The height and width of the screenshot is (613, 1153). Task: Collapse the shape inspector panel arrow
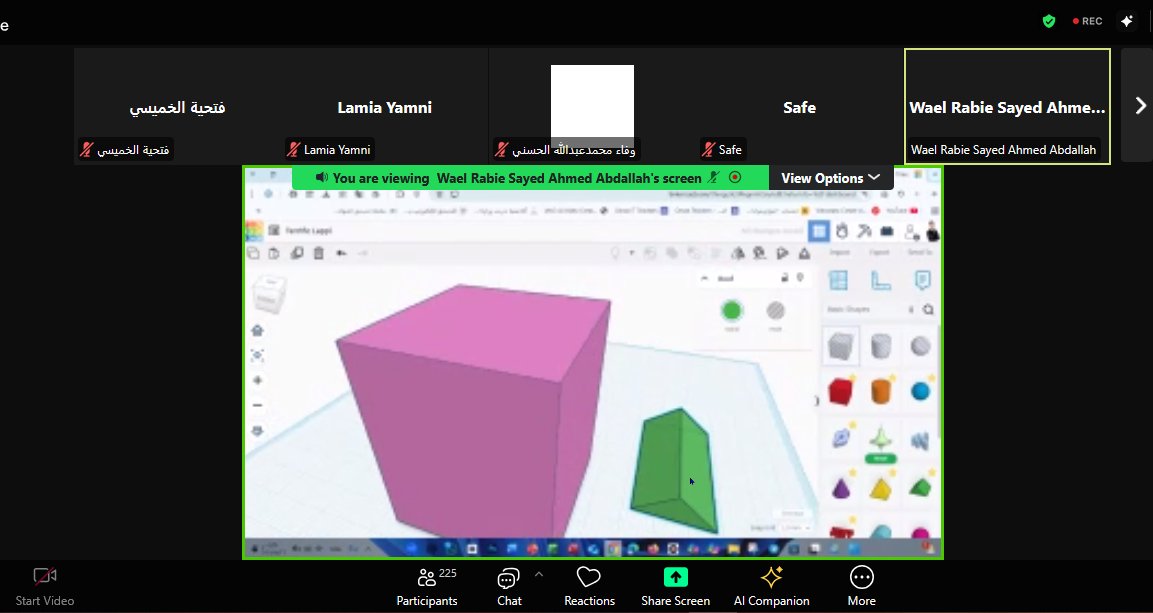tap(704, 278)
